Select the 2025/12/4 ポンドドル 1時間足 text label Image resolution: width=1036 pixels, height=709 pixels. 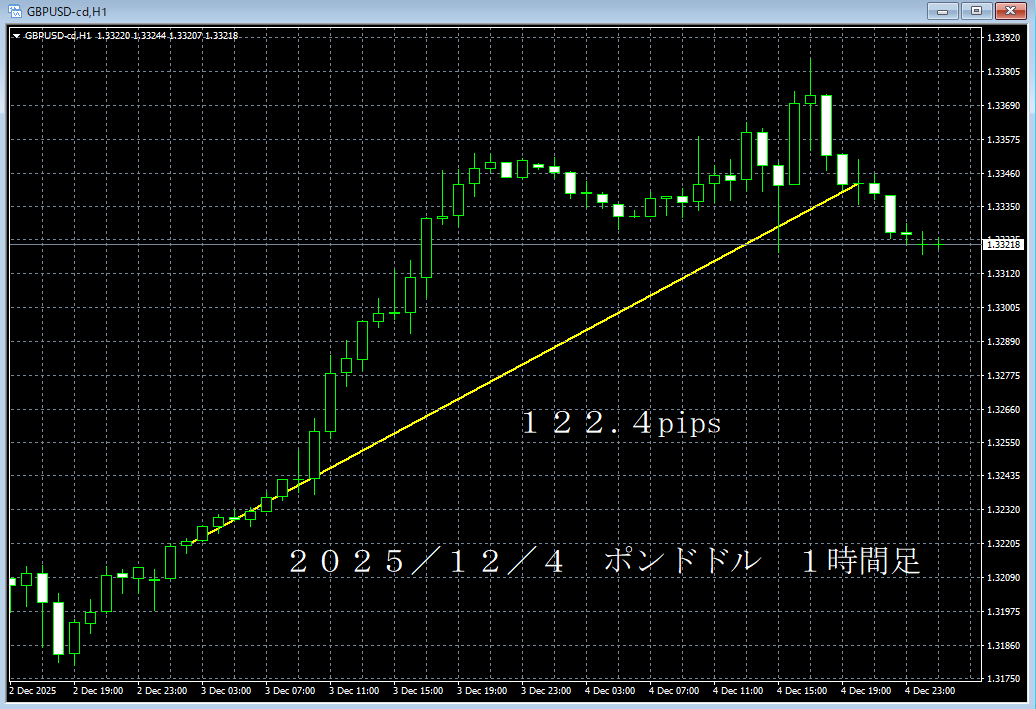click(604, 561)
